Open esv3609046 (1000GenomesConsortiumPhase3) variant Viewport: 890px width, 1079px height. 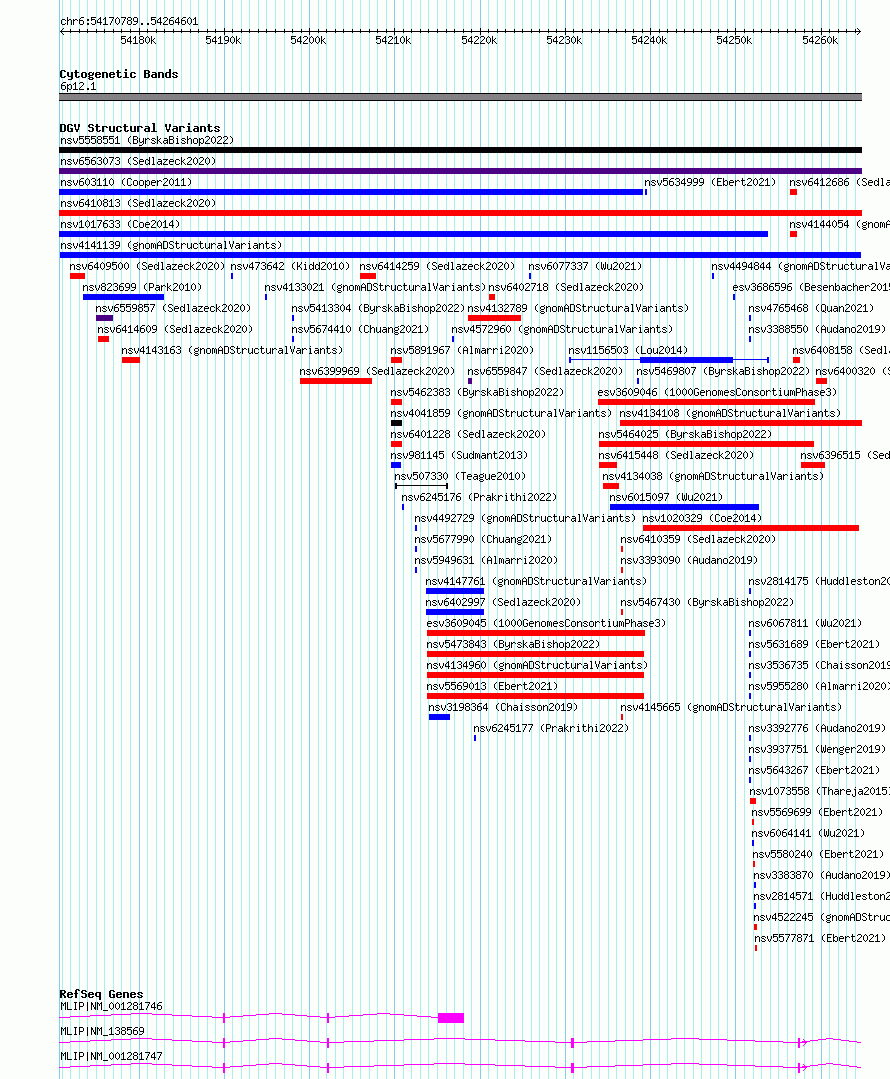point(717,392)
